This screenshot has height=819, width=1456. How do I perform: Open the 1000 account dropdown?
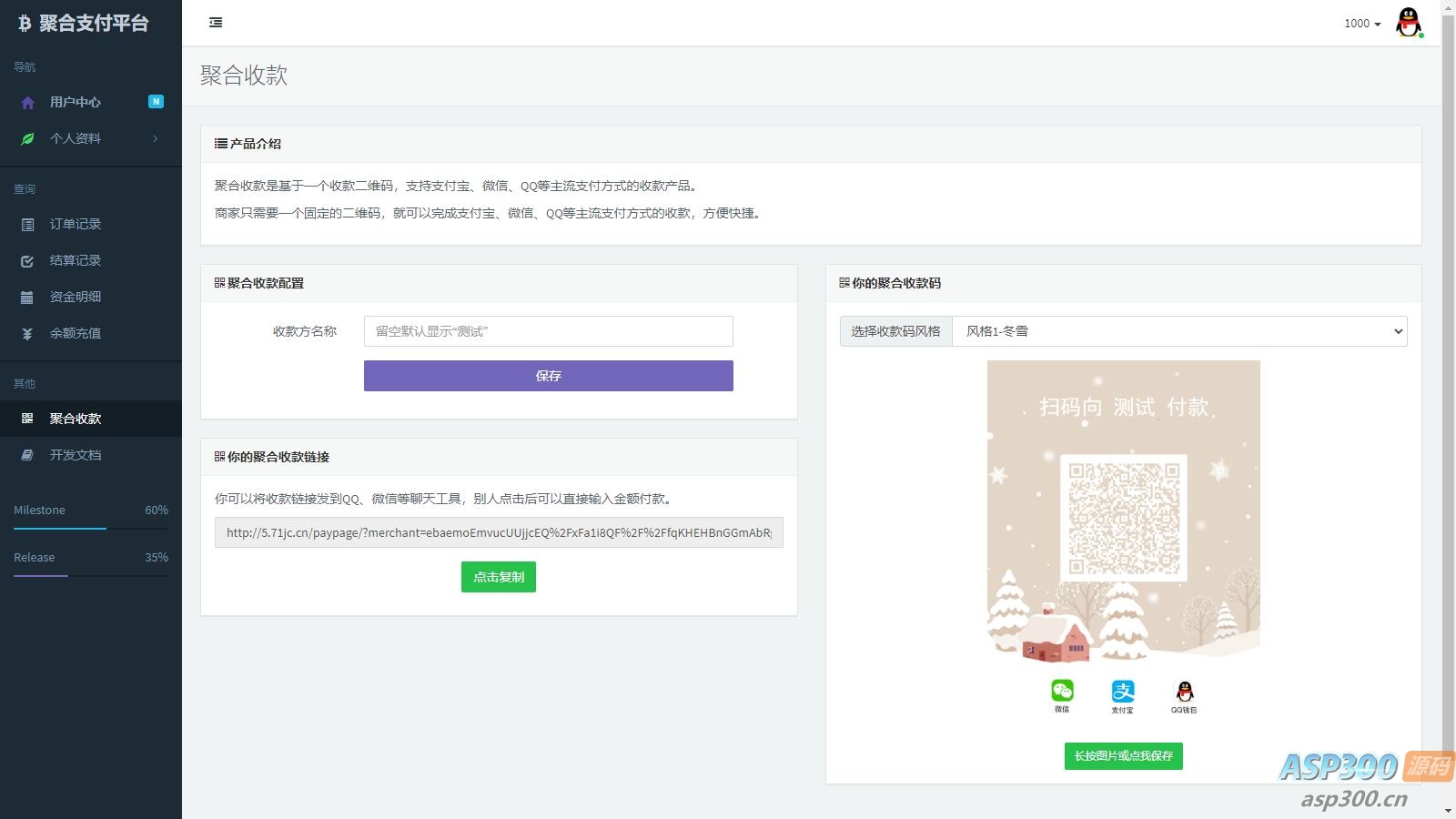pyautogui.click(x=1361, y=24)
